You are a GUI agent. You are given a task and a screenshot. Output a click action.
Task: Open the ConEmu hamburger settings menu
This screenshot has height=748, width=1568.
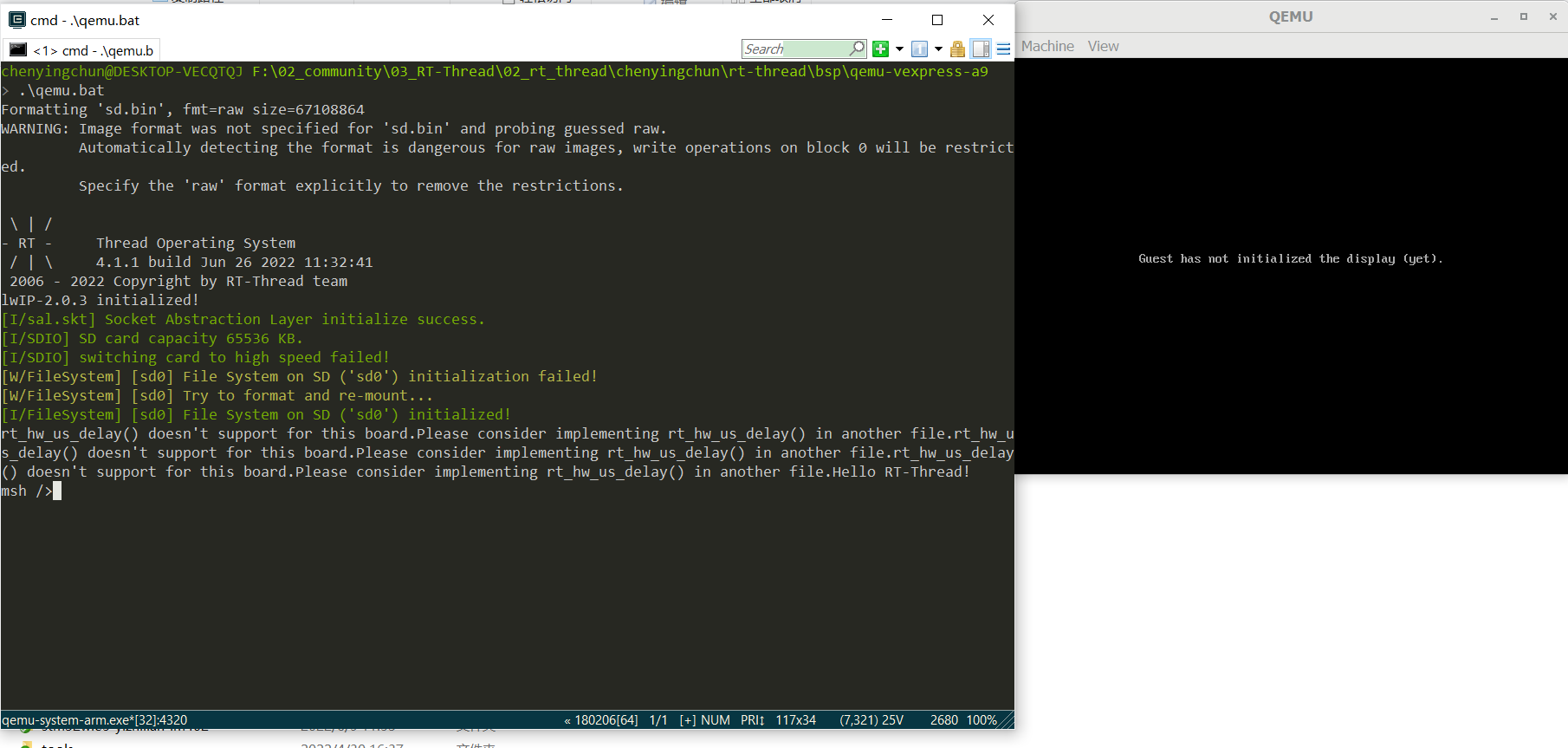click(x=1003, y=49)
